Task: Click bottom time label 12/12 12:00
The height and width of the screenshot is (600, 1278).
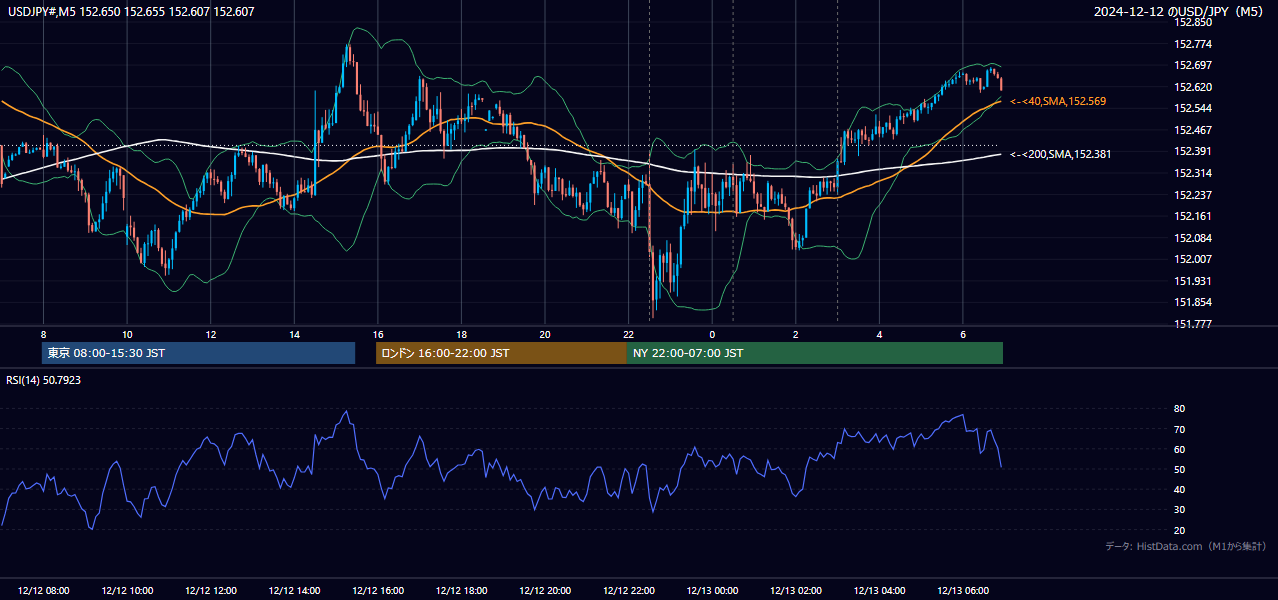Action: [x=210, y=591]
